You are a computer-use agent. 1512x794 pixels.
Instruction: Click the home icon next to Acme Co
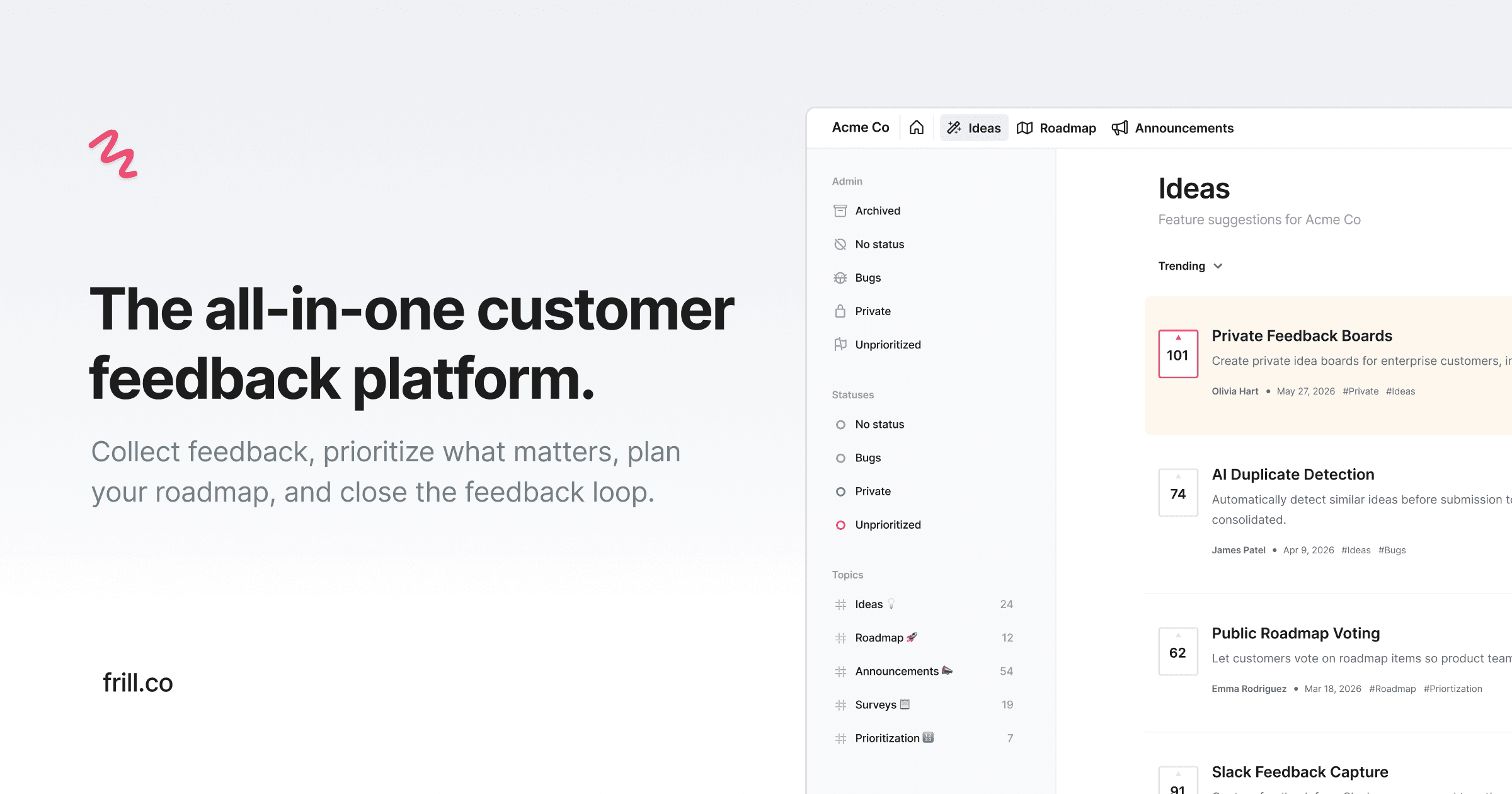[917, 128]
